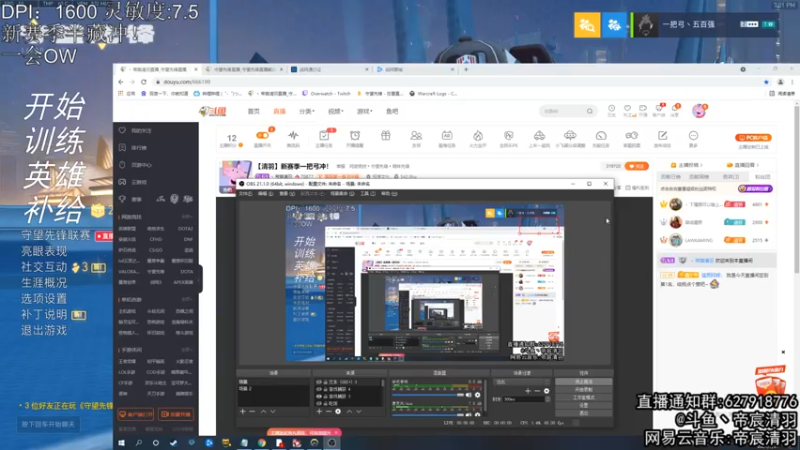Open the friends people icon in Douyu toolbar
800x450 pixels.
click(416, 136)
